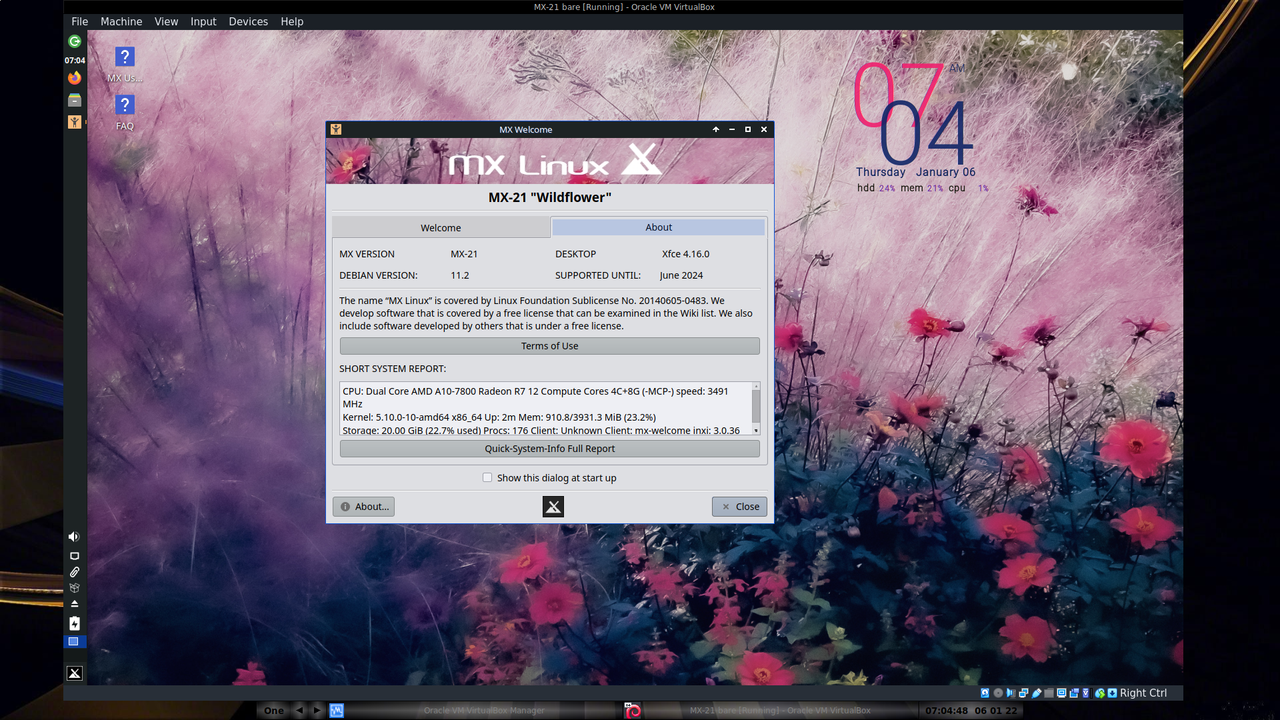This screenshot has height=720, width=1280.
Task: Click the 07:04 clock in side panel
Action: 74,60
